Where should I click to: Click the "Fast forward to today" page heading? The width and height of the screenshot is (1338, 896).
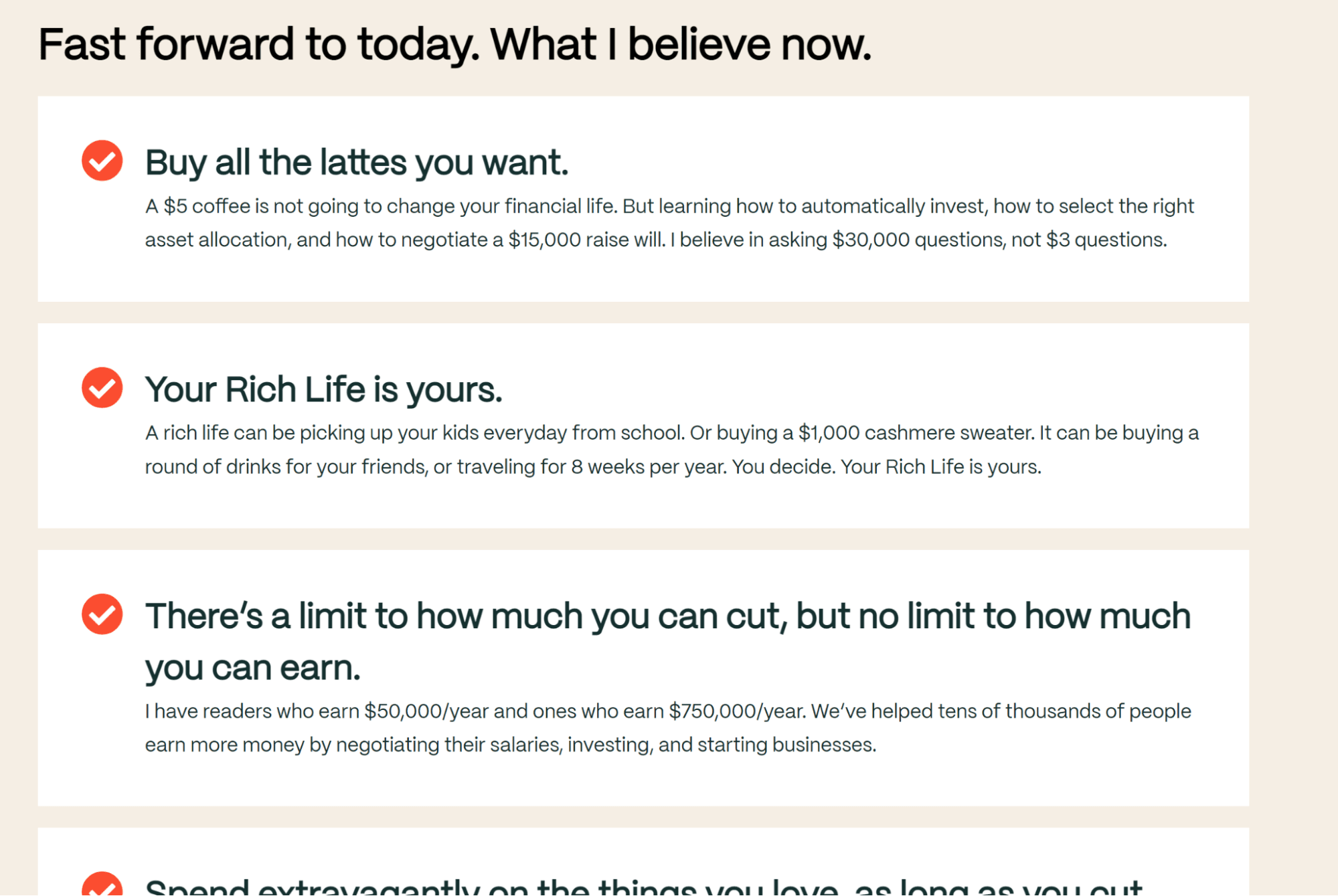[454, 44]
